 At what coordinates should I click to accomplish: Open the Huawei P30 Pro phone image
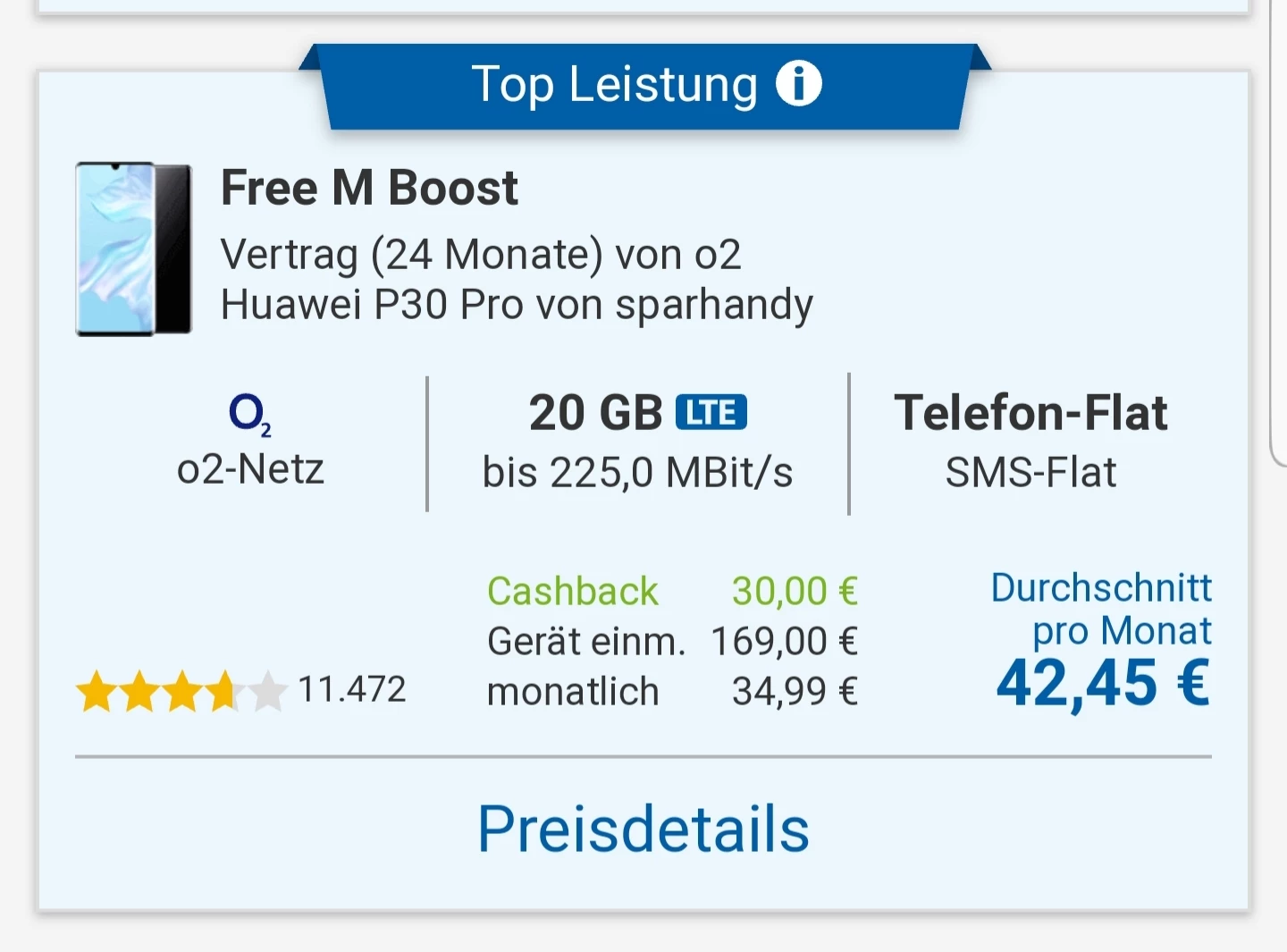(x=134, y=249)
